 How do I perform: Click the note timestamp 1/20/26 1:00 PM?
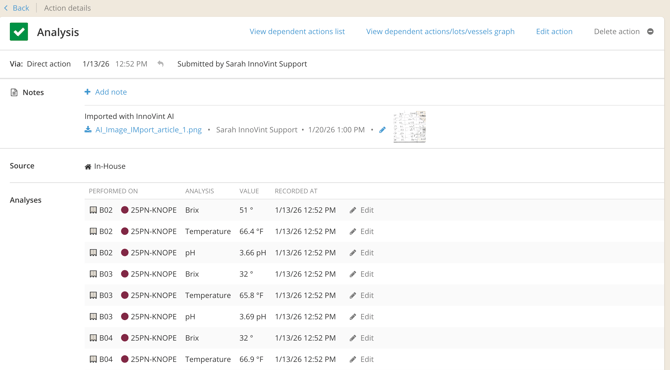pyautogui.click(x=336, y=130)
